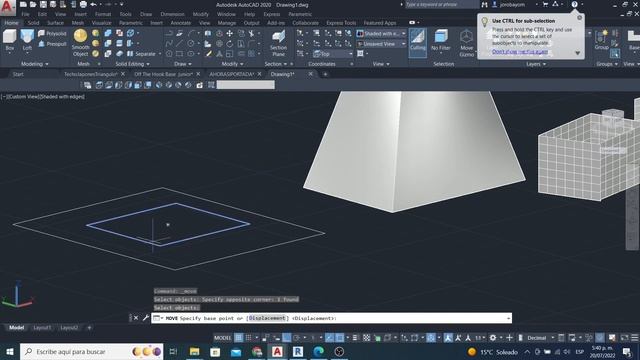
Task: Click the Separate solid editing tool
Action: [x=141, y=53]
